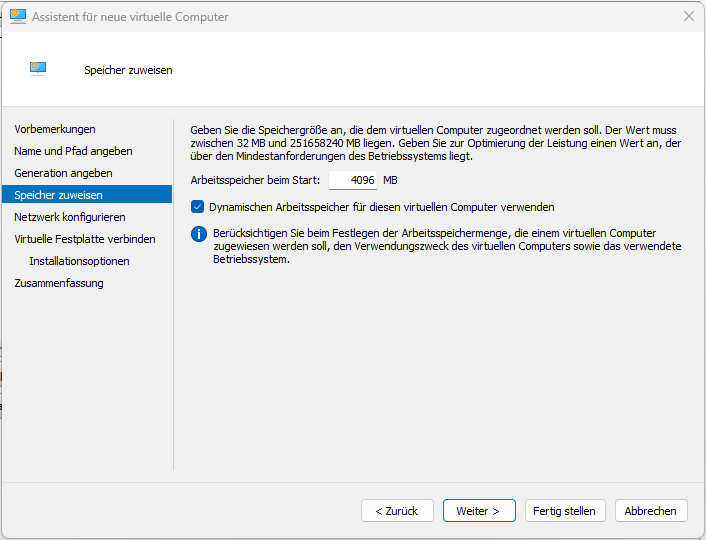Click the virtual computer icon in the header
706x540 pixels.
pyautogui.click(x=38, y=69)
